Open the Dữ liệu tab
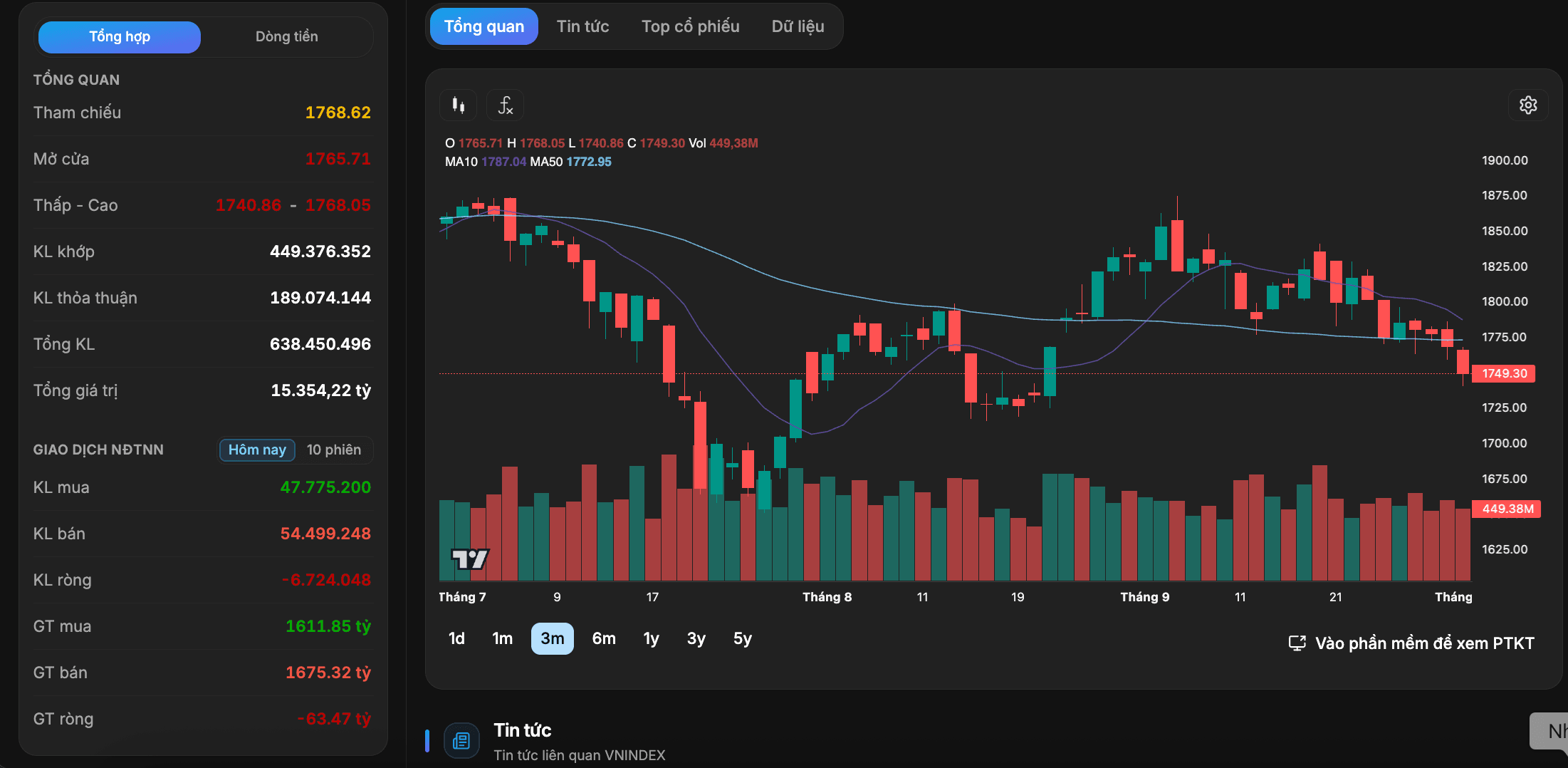The width and height of the screenshot is (1568, 768). click(x=798, y=26)
